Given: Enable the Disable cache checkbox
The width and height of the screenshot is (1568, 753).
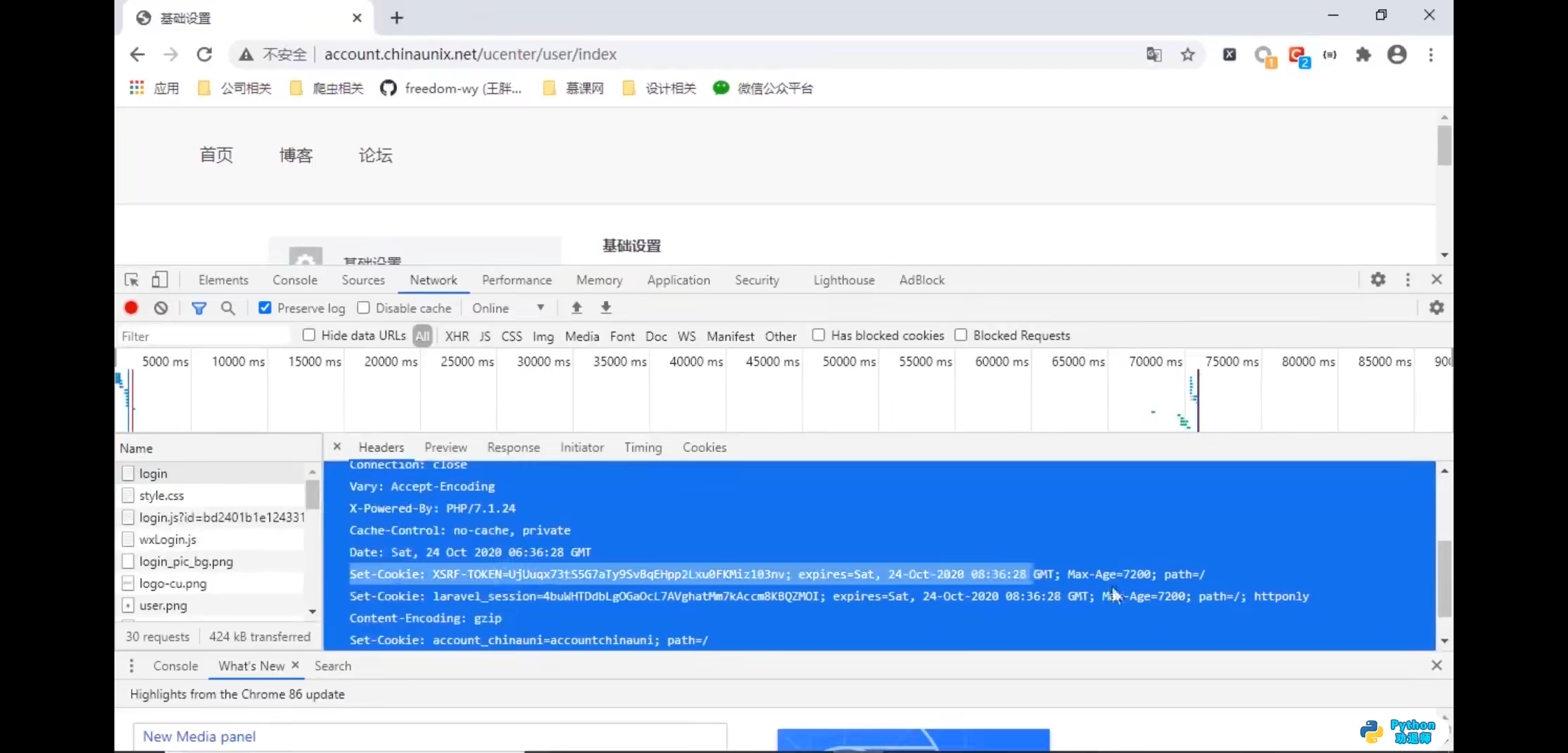Looking at the screenshot, I should coord(363,307).
